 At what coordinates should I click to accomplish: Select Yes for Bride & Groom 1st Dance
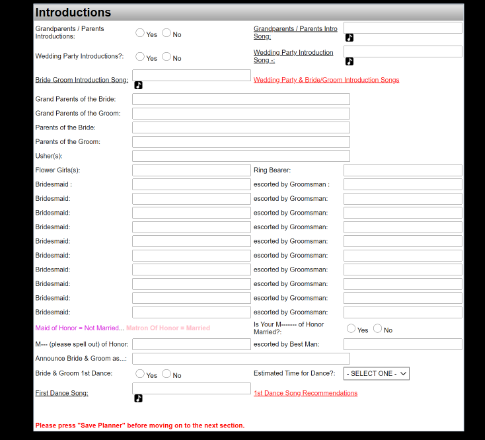tap(140, 374)
